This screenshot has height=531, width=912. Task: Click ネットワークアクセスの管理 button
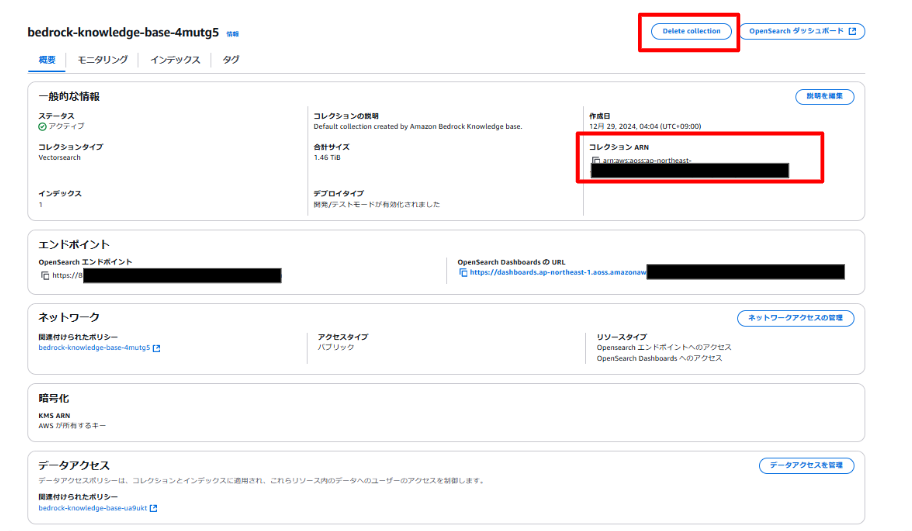795,318
